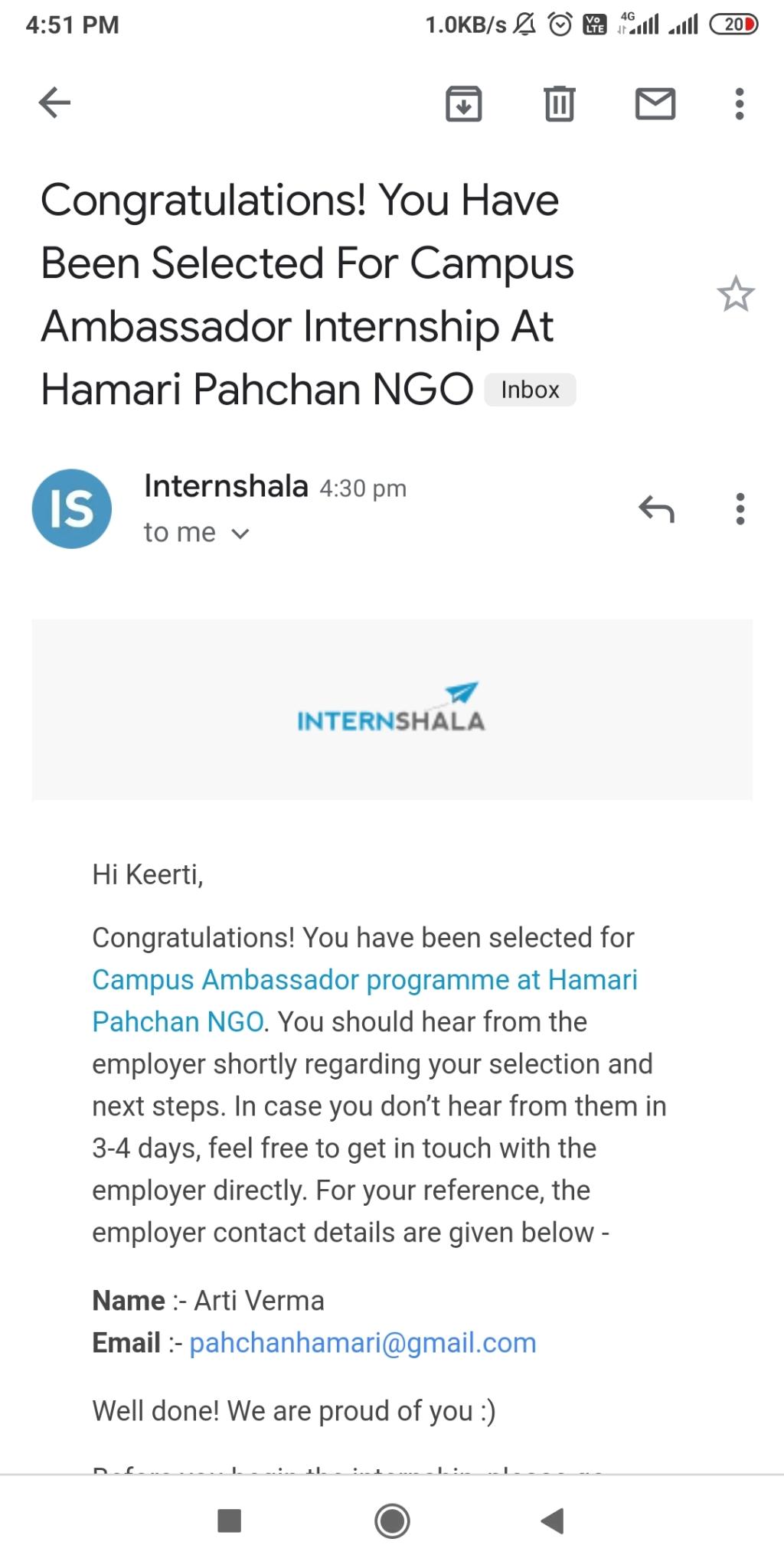Tap the Android back triangle button

(x=552, y=1521)
